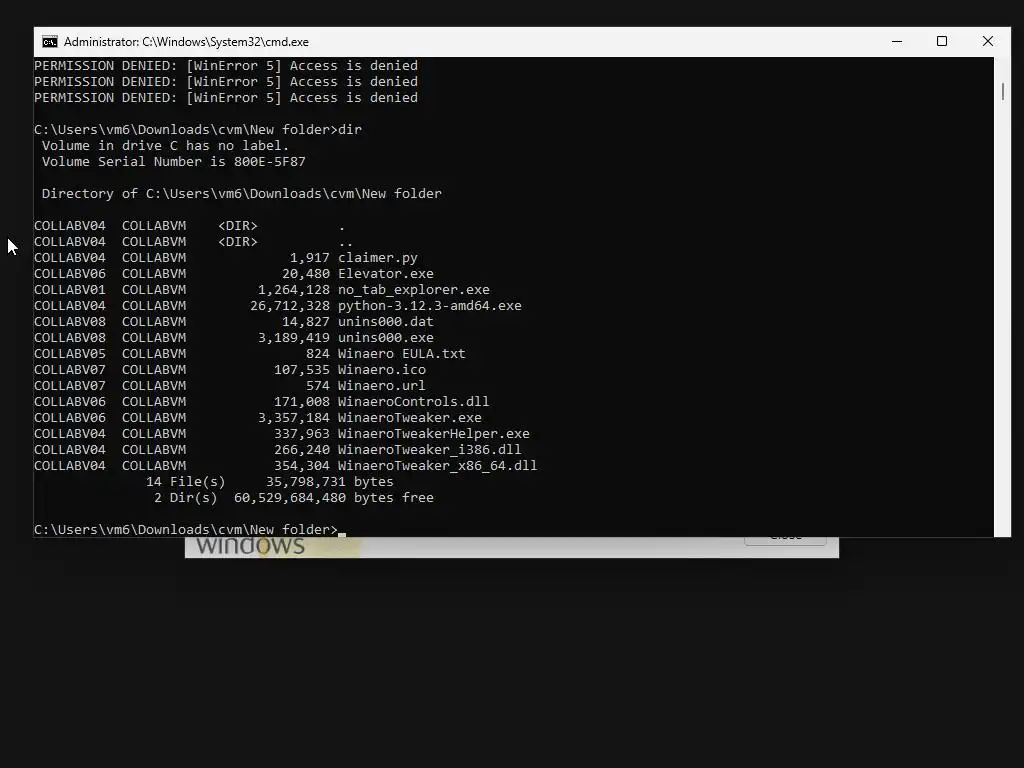This screenshot has width=1024, height=768.
Task: Click the file name WinaeroTweaker_x86_64.dll
Action: pyautogui.click(x=438, y=466)
